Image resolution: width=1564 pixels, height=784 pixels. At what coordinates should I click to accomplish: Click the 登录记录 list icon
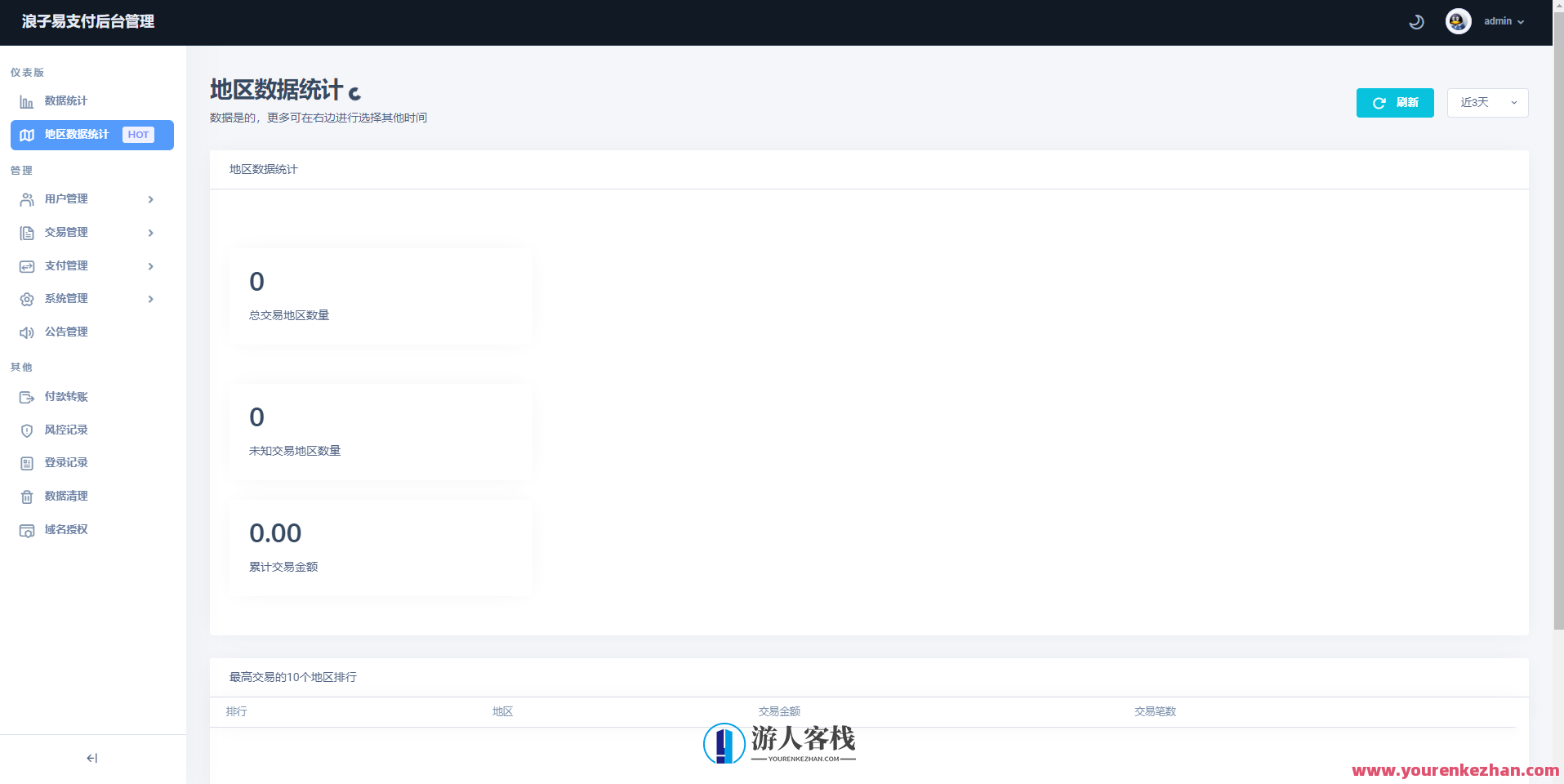point(27,464)
